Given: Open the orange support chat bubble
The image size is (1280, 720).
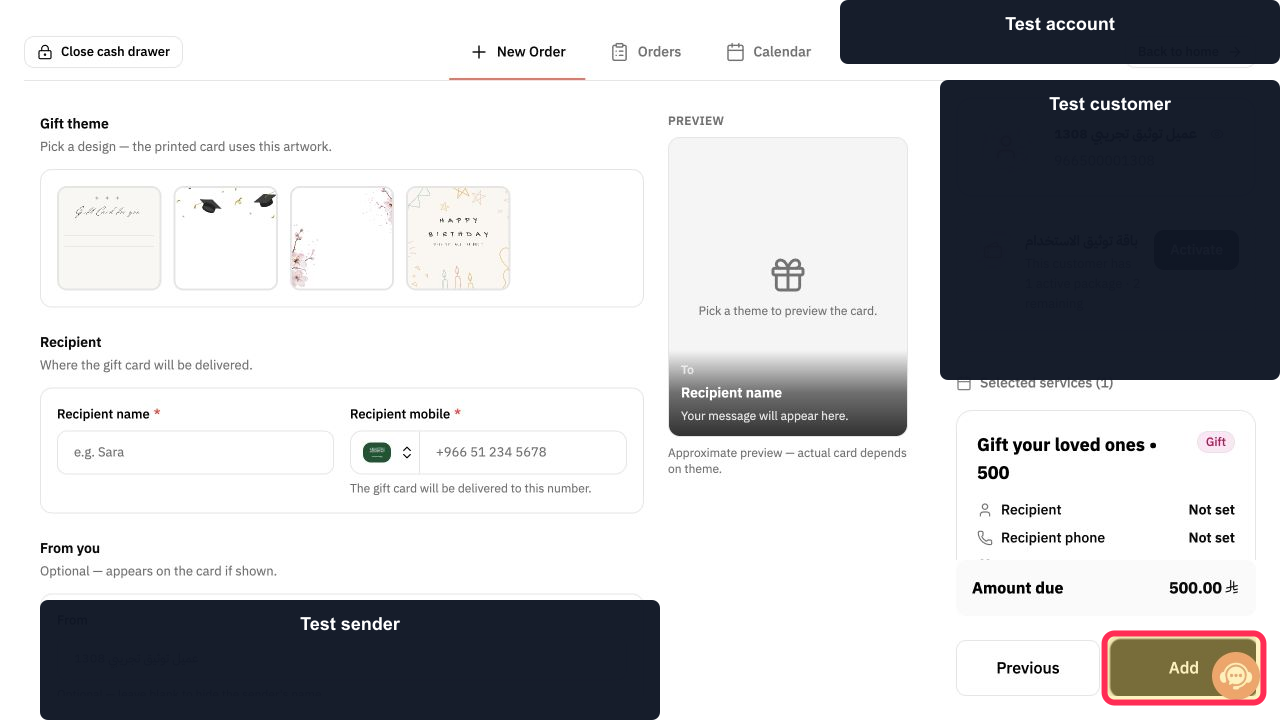Looking at the screenshot, I should click(x=1236, y=677).
